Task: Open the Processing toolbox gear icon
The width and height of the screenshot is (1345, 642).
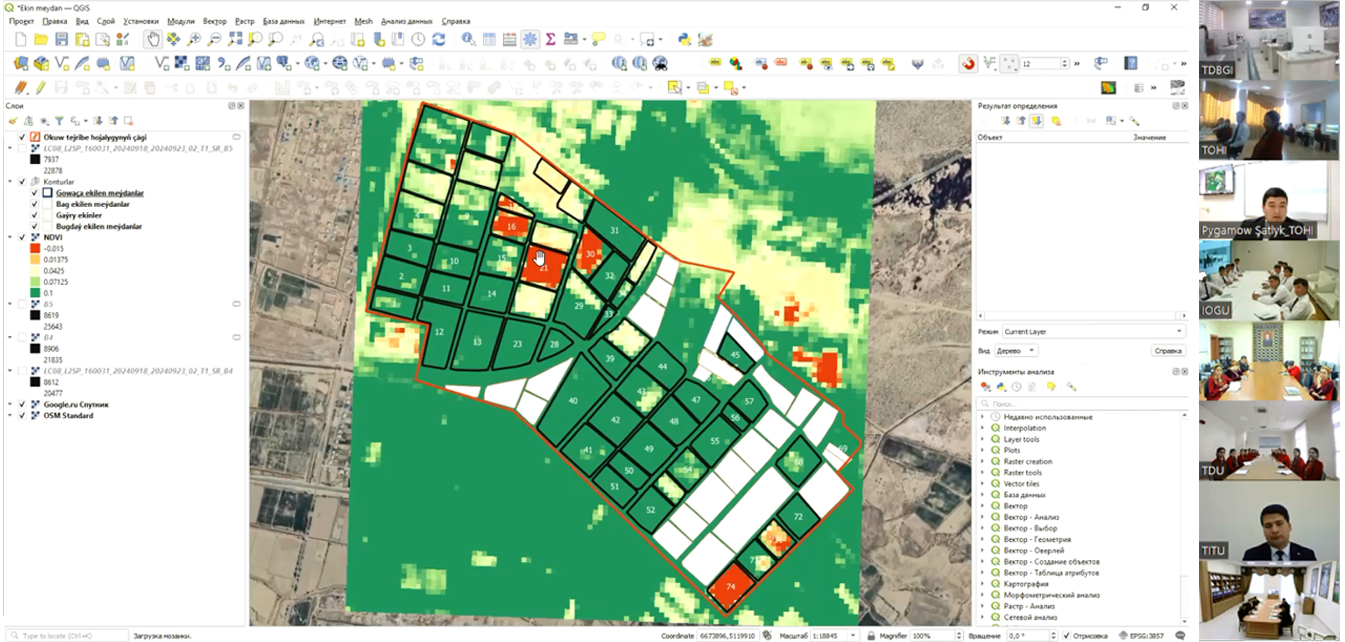Action: 529,39
